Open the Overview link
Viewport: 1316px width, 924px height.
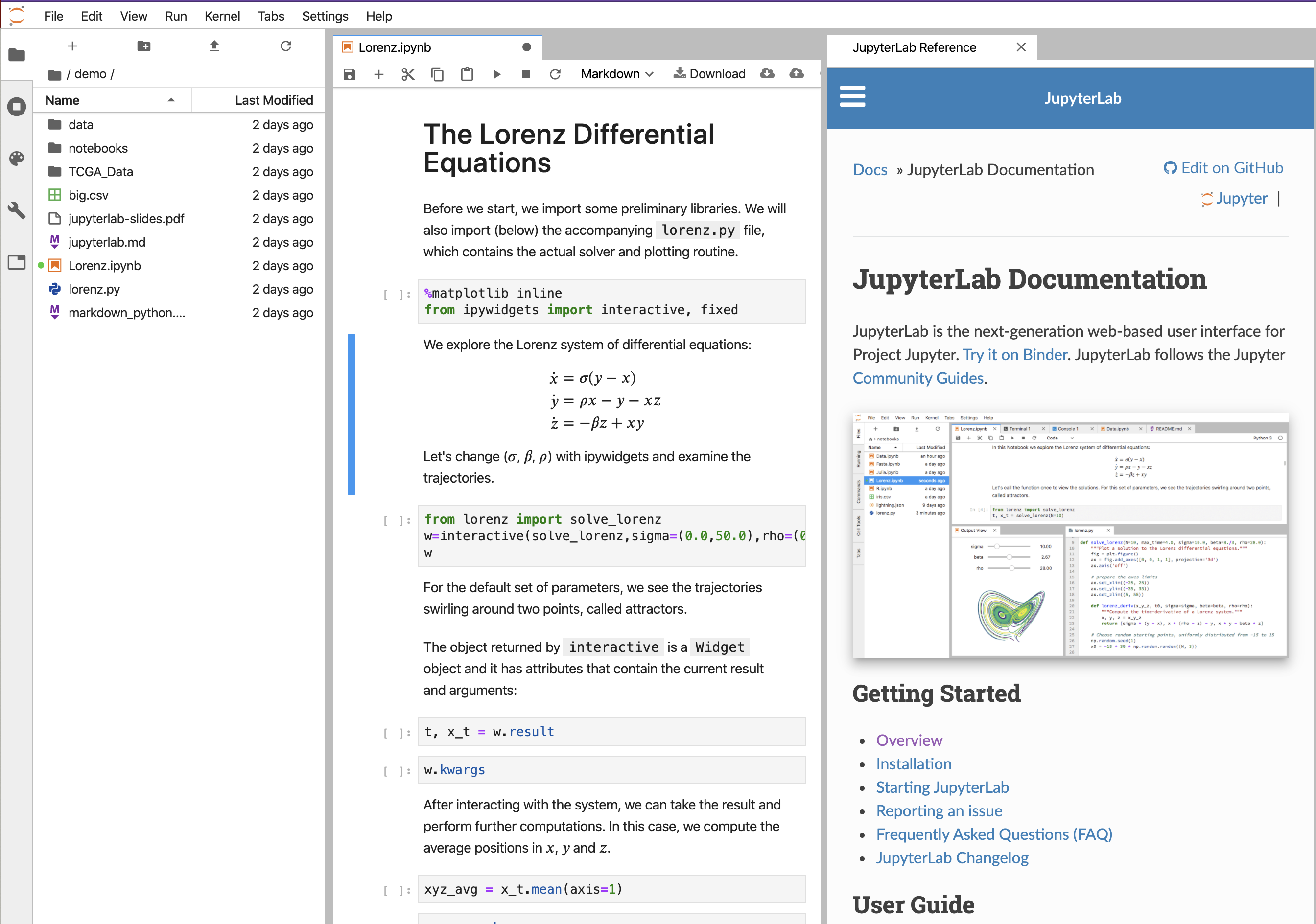909,740
